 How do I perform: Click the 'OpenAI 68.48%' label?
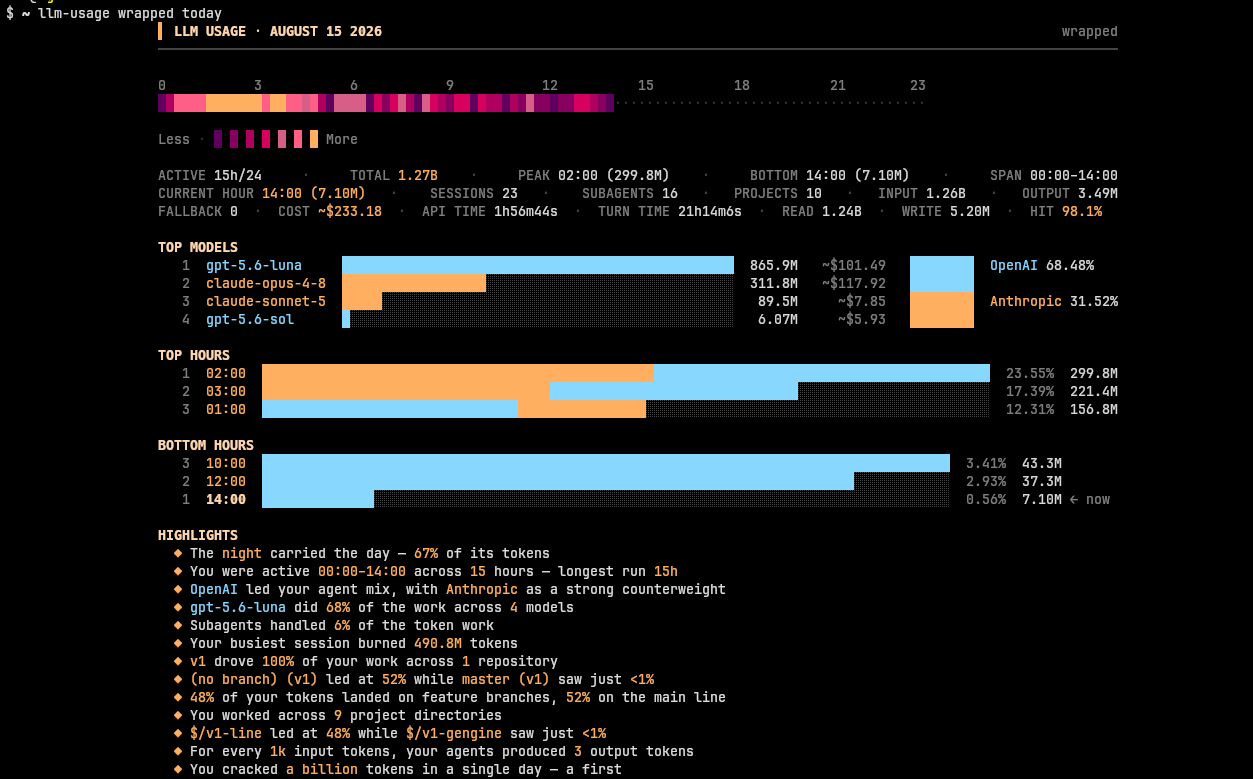(x=1042, y=265)
